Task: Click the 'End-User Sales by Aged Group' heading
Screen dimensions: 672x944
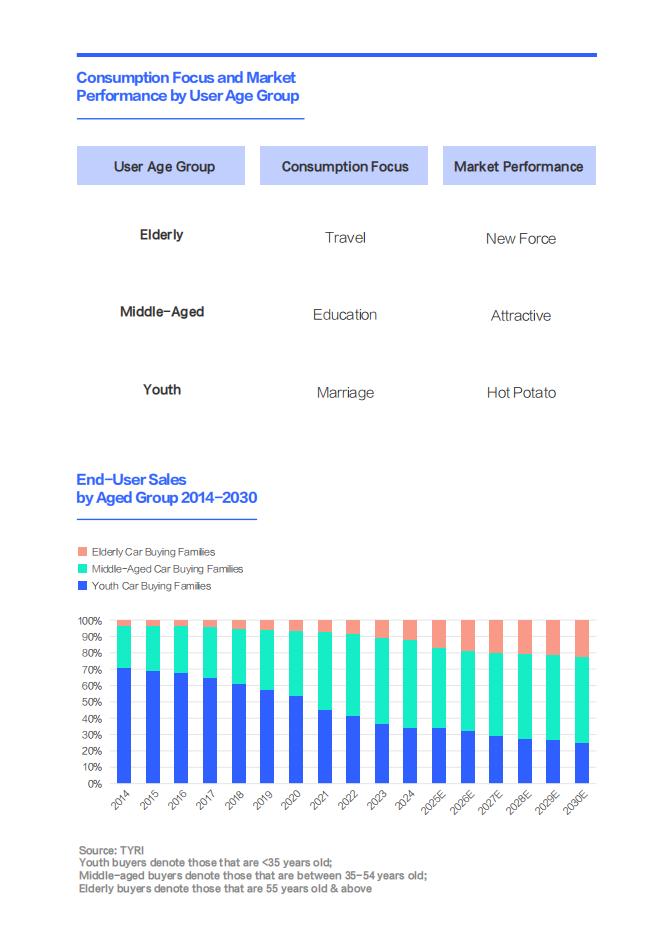Action: coord(167,488)
